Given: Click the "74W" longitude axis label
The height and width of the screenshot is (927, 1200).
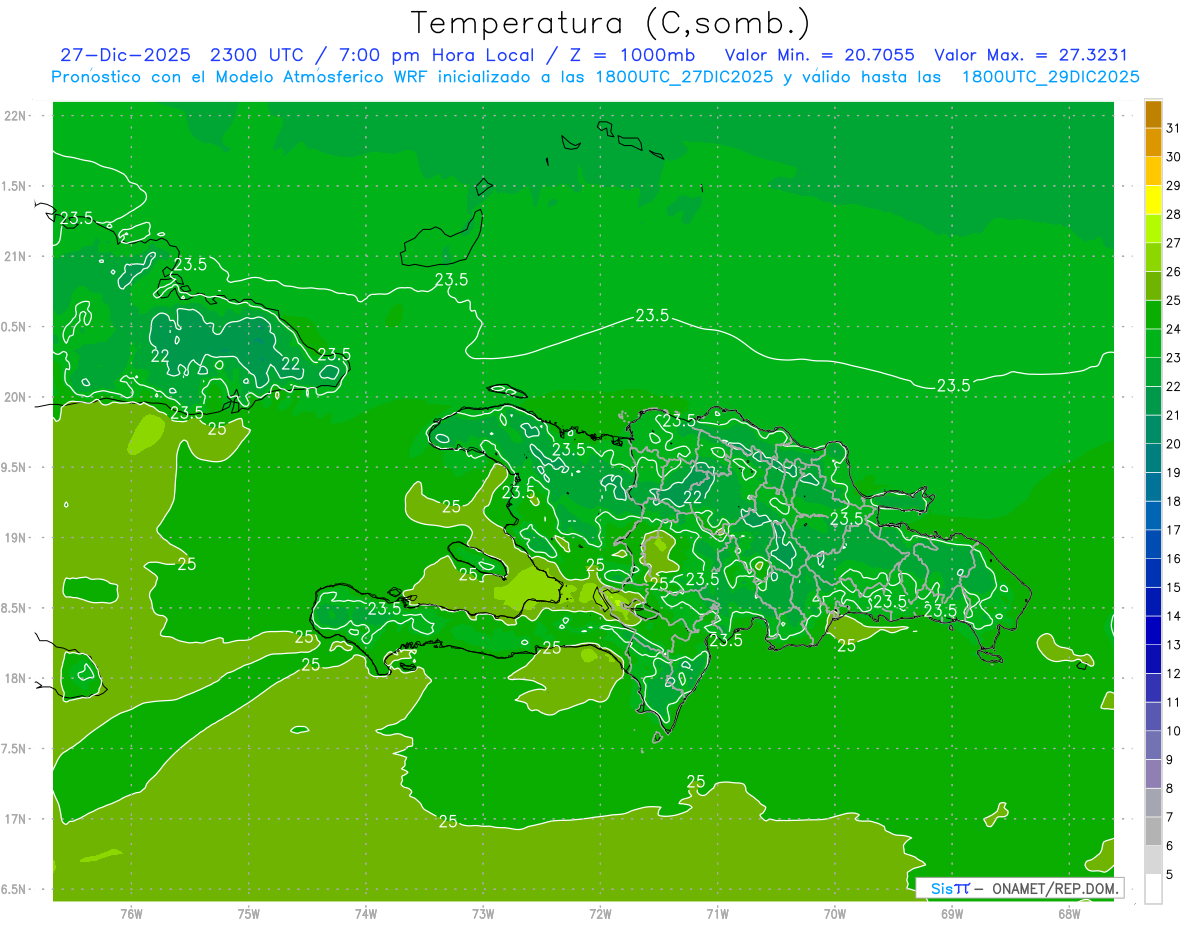Looking at the screenshot, I should coord(366,914).
